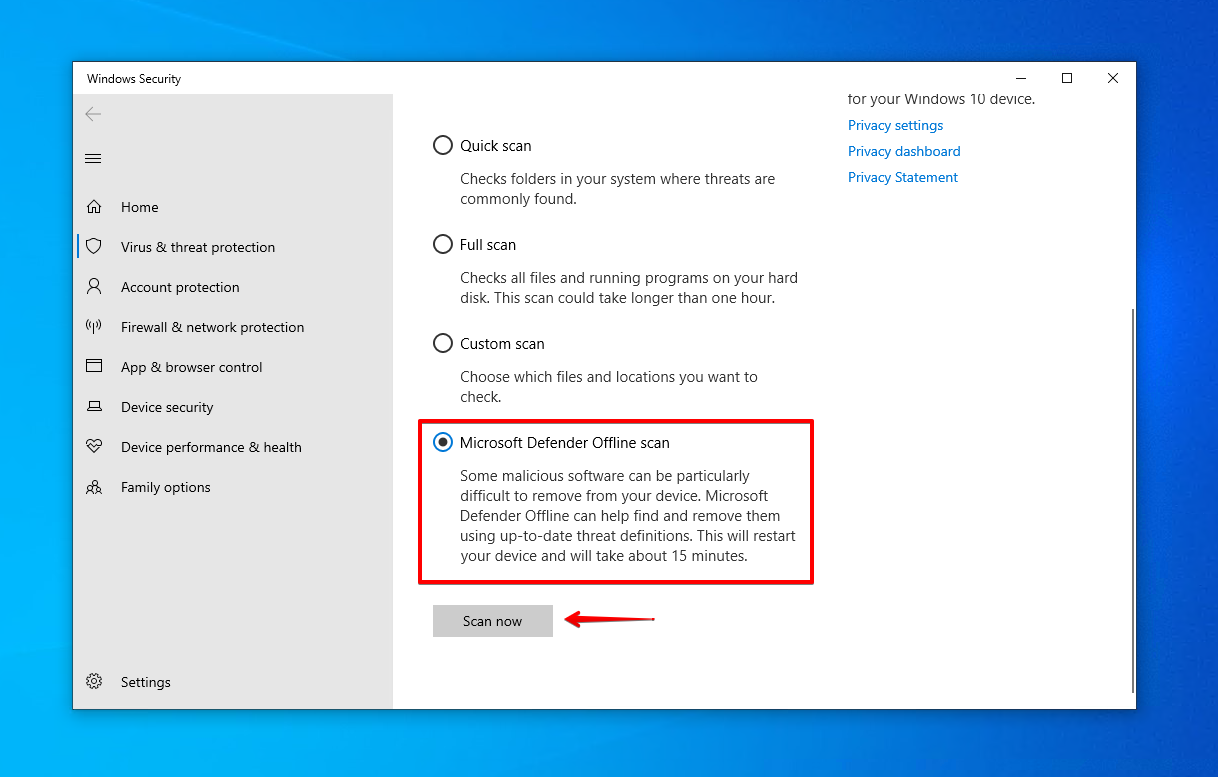1218x777 pixels.
Task: Choose the Full scan option
Action: [443, 245]
